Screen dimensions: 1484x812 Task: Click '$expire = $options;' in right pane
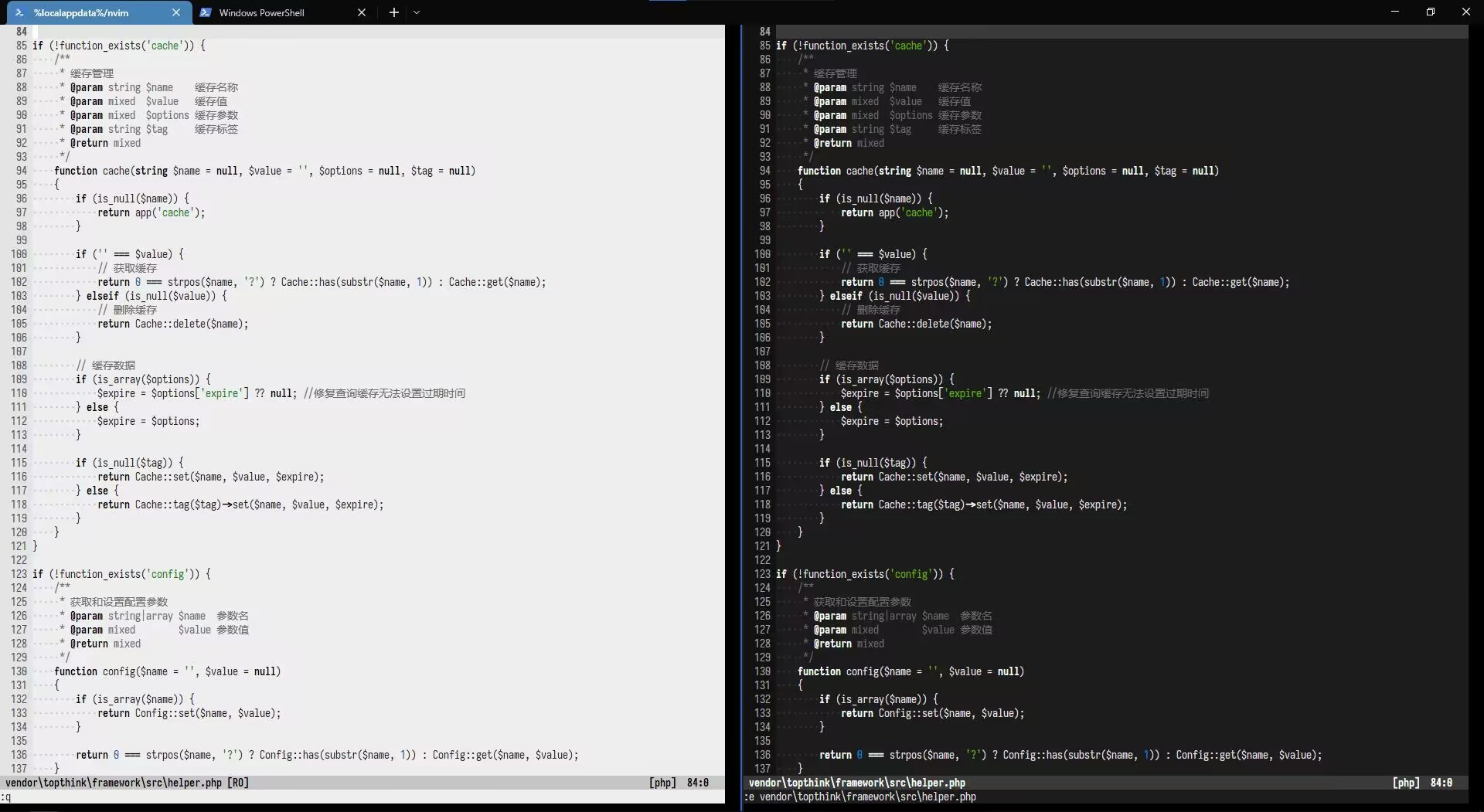tap(892, 421)
